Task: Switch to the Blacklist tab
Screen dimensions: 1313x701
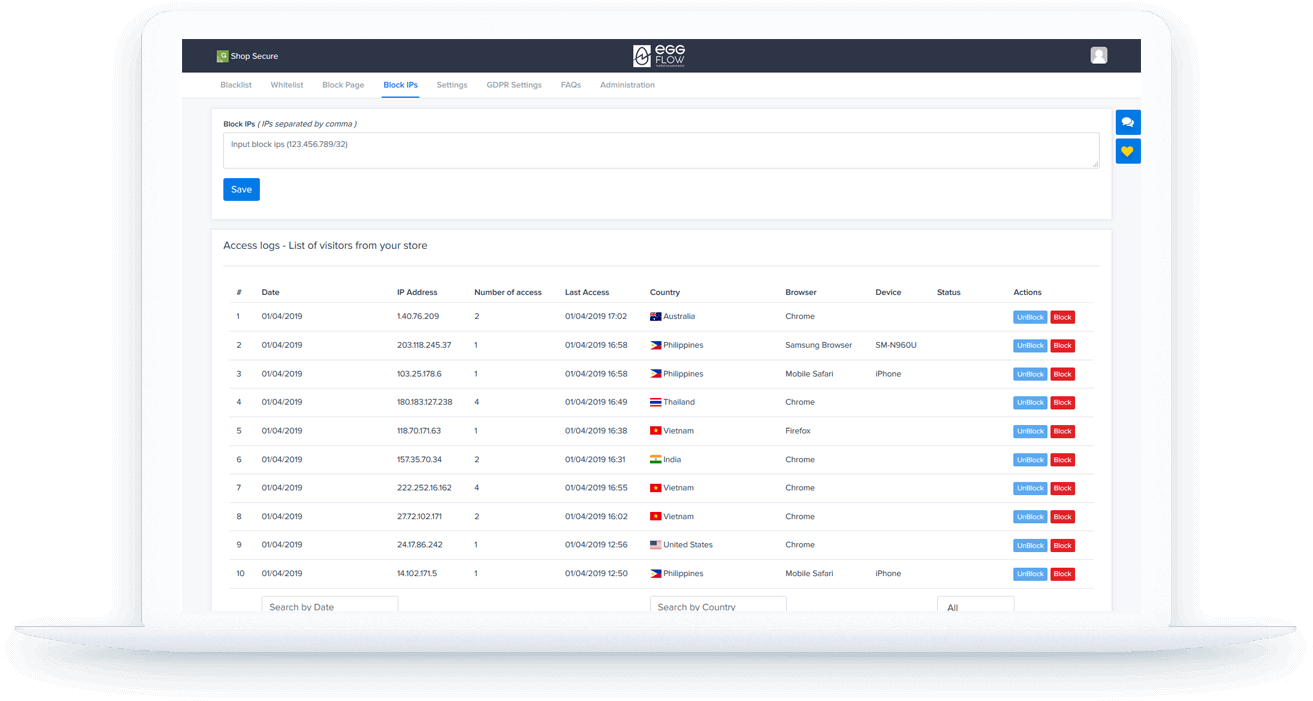Action: click(236, 85)
